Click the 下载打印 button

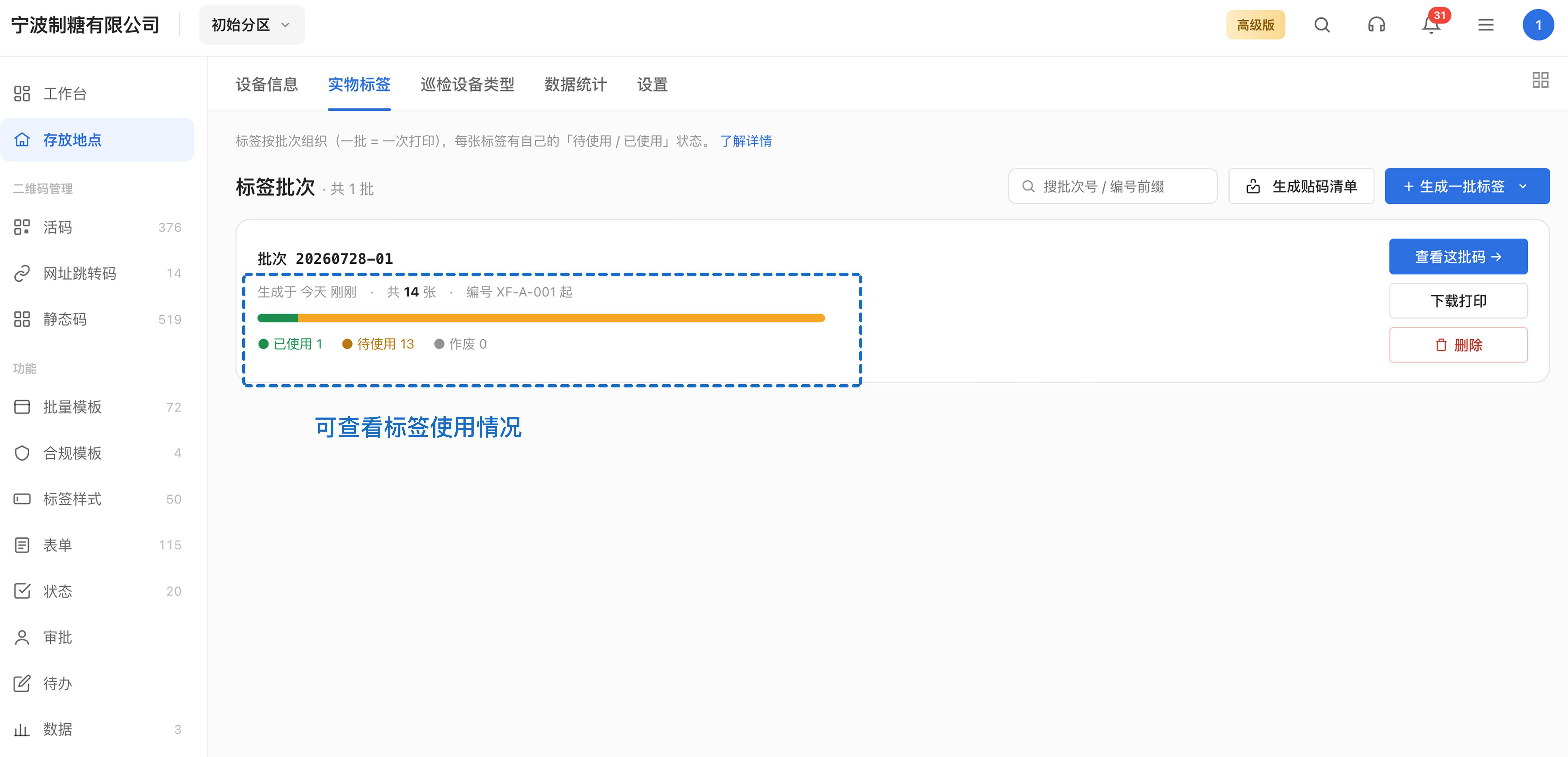tap(1458, 301)
